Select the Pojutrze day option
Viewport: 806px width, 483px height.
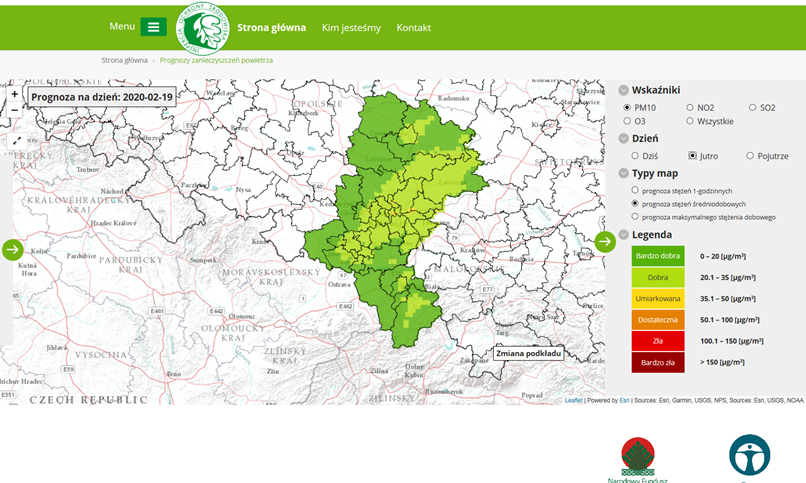750,156
